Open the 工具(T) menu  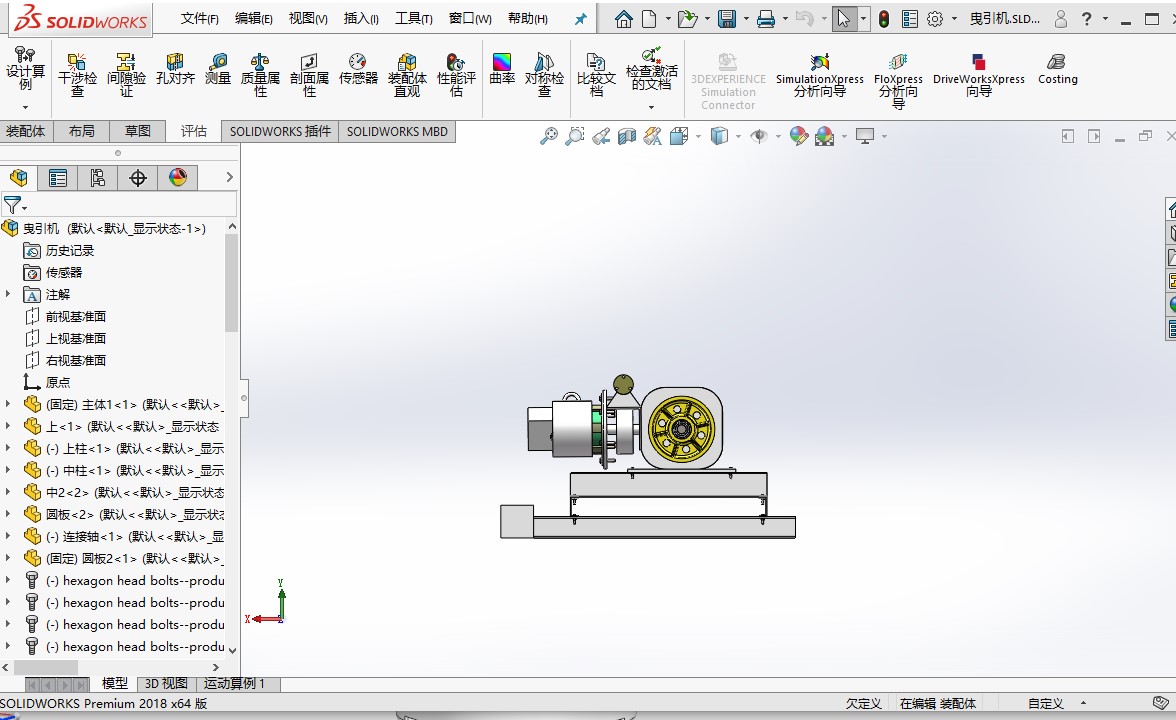(414, 19)
